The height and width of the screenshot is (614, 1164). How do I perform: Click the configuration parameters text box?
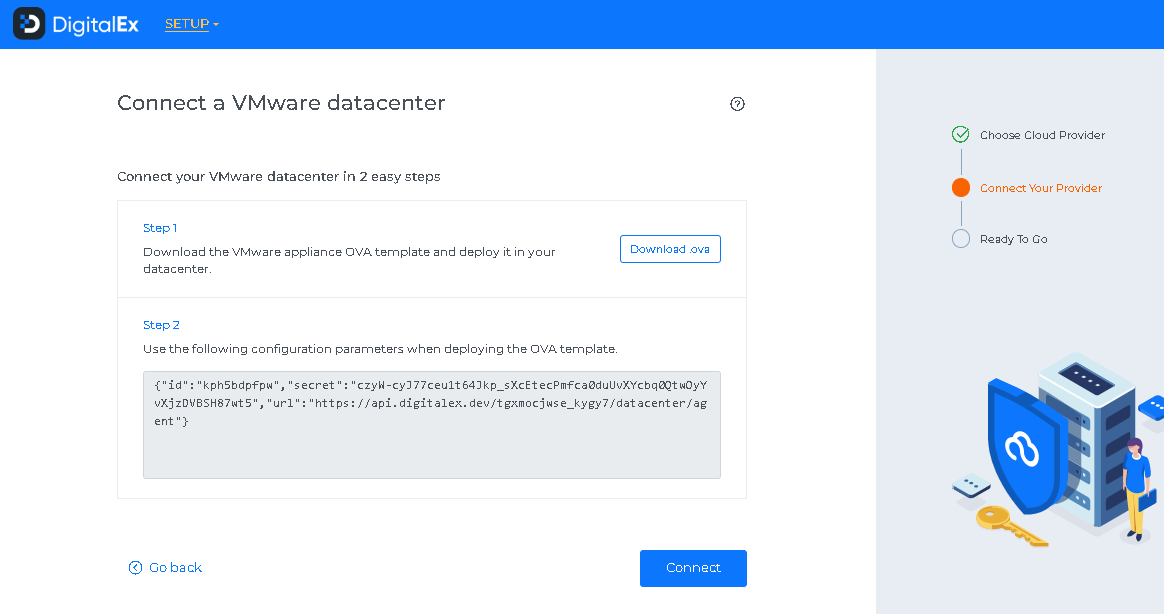pos(432,425)
